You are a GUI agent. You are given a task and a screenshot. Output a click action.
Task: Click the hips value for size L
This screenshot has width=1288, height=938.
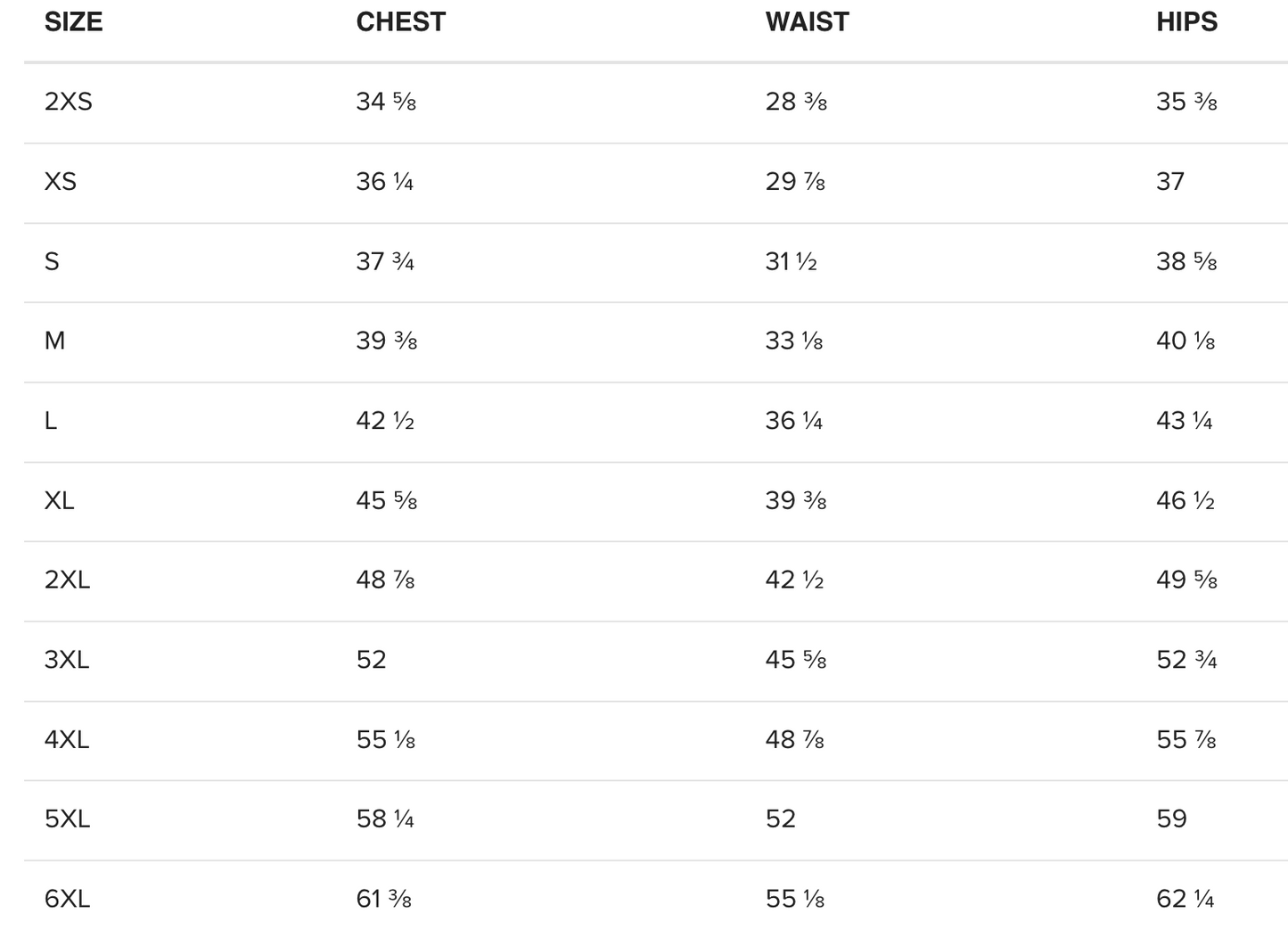(x=1184, y=421)
